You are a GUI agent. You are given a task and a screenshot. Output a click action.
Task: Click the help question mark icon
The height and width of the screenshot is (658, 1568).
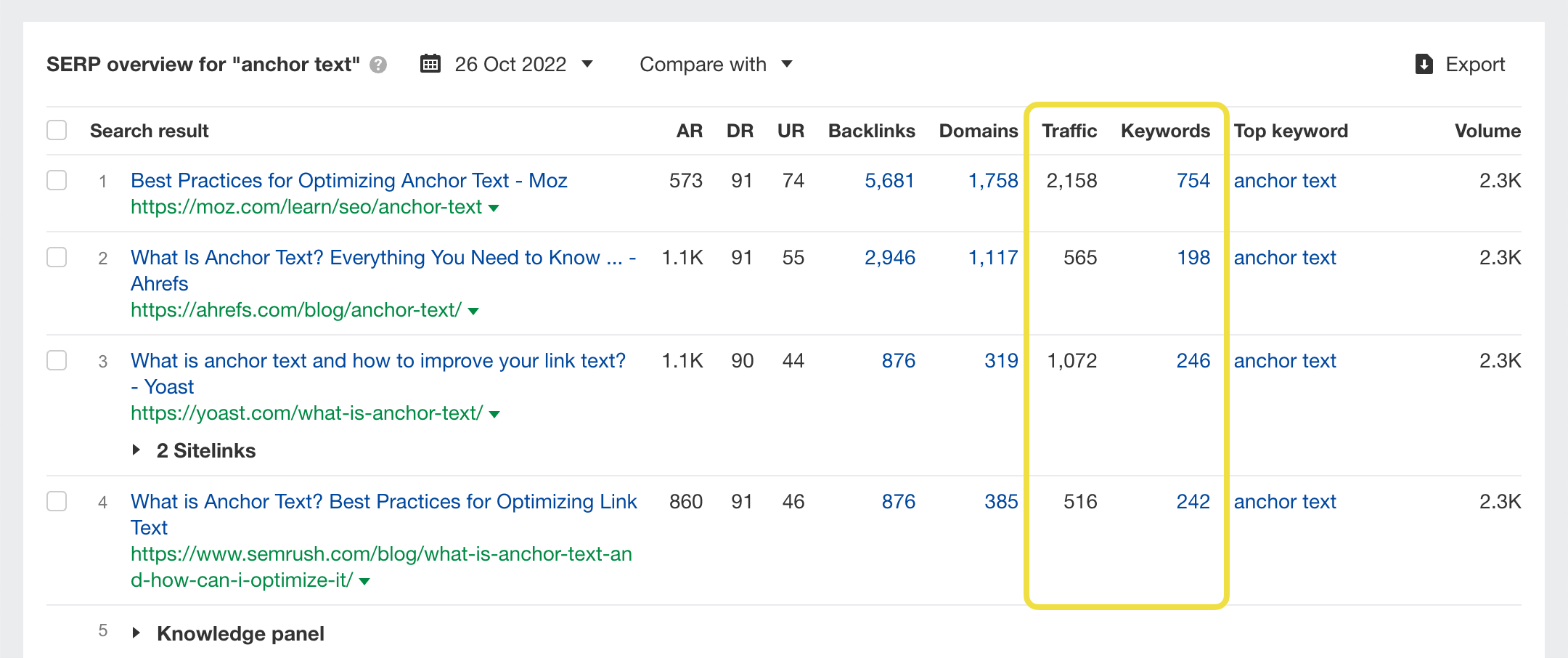(377, 65)
